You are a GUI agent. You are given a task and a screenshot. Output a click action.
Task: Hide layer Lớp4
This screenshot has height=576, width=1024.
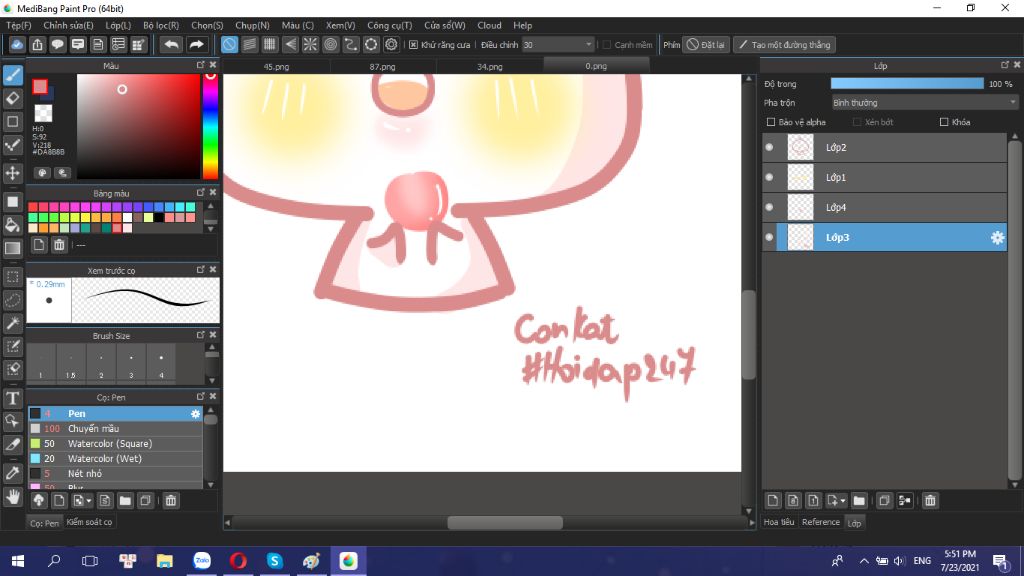click(769, 208)
